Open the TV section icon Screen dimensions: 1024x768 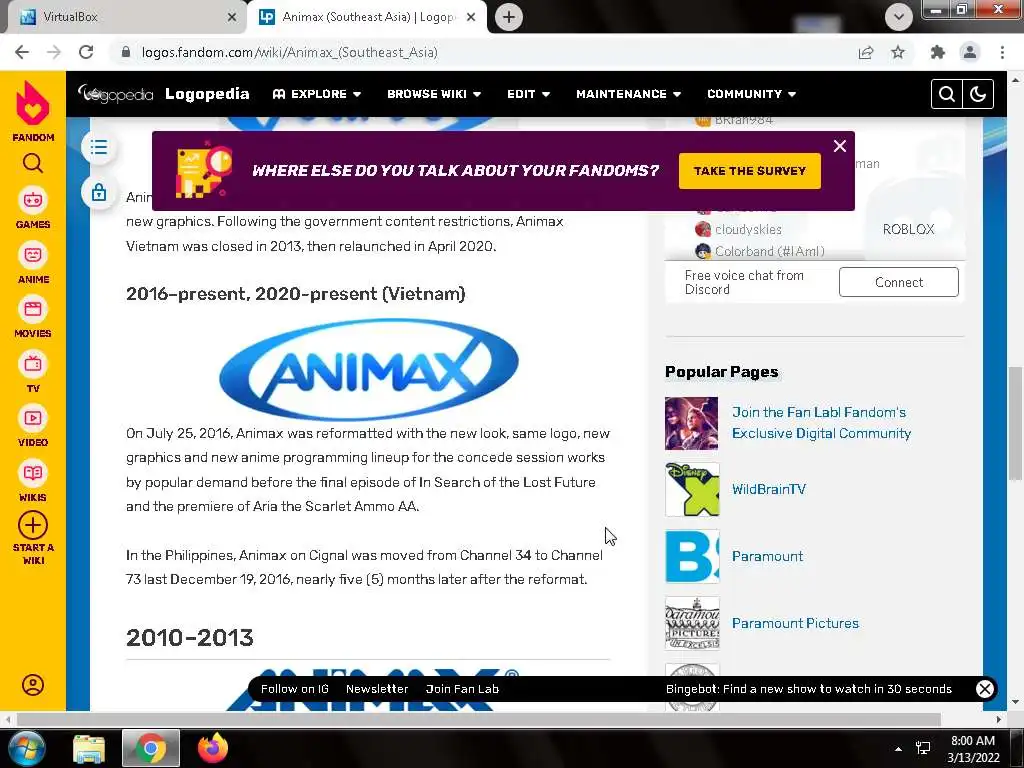pyautogui.click(x=33, y=364)
